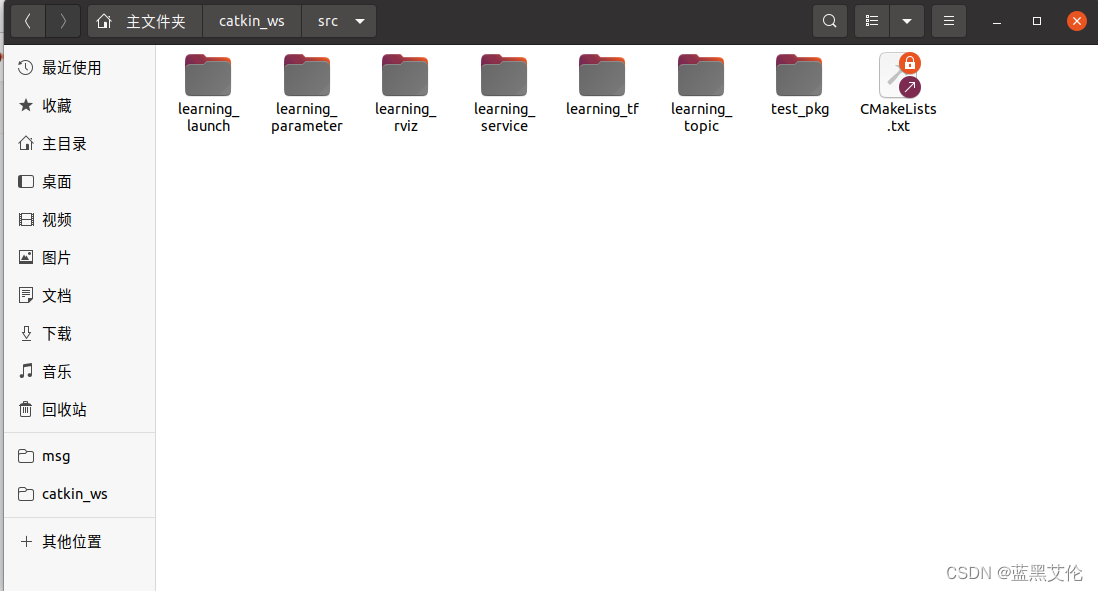Open the src path dropdown arrow
1098x591 pixels.
360,21
